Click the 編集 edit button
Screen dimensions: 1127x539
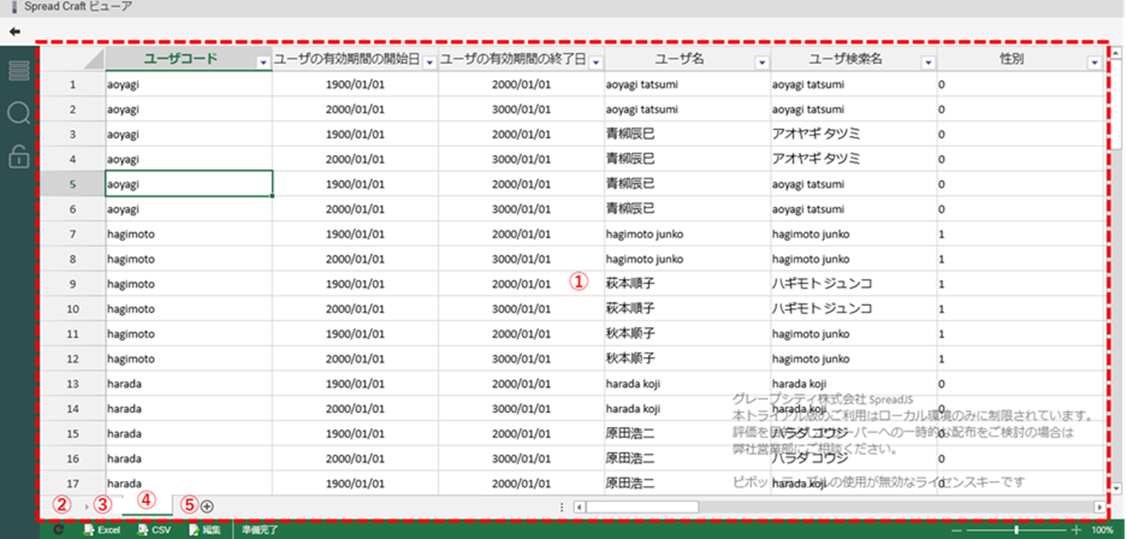(205, 530)
